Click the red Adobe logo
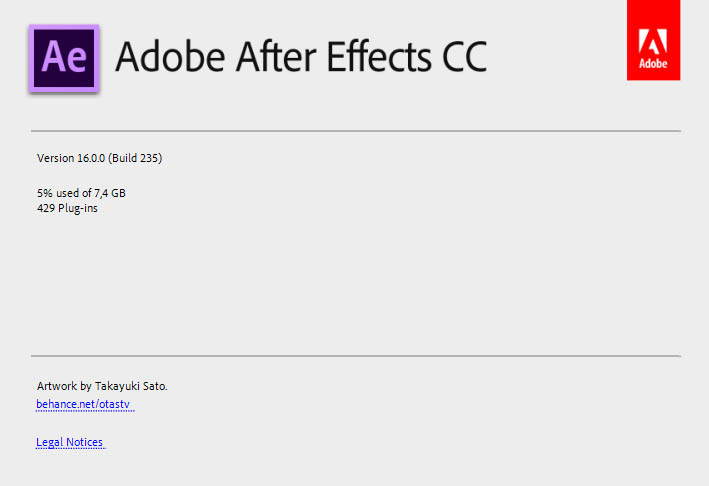This screenshot has width=709, height=486. coord(653,40)
